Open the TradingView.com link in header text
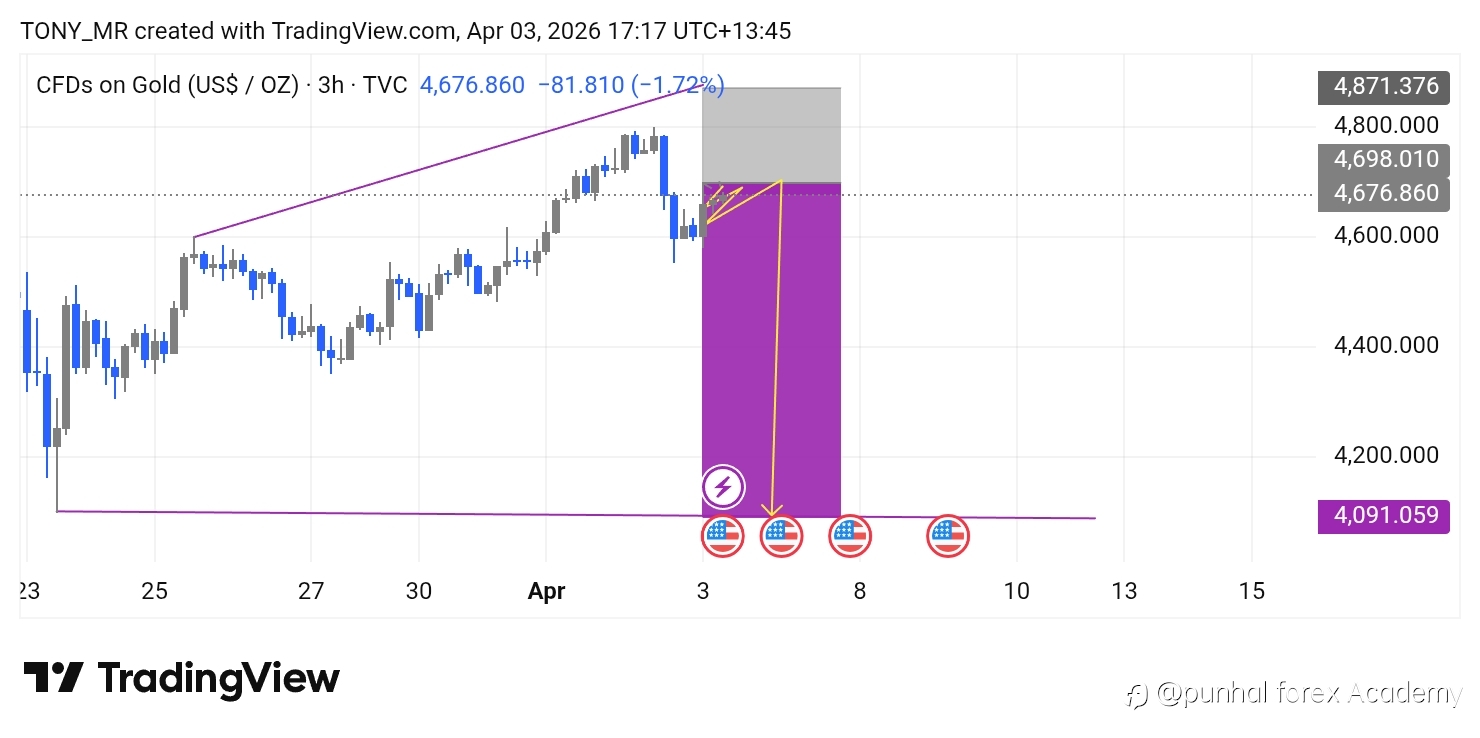1480x738 pixels. (x=365, y=31)
